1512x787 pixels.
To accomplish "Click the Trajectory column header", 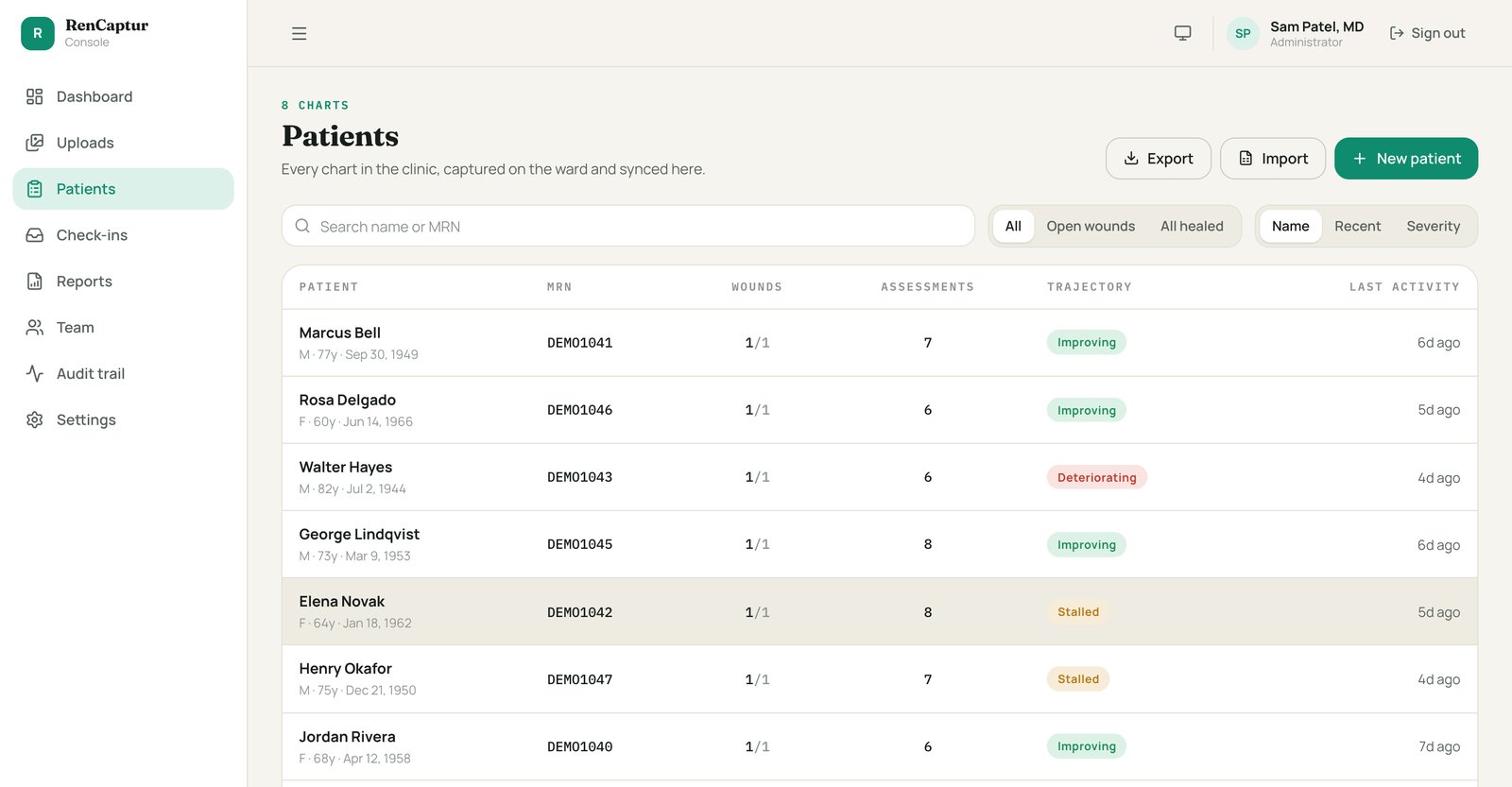I will [x=1089, y=287].
